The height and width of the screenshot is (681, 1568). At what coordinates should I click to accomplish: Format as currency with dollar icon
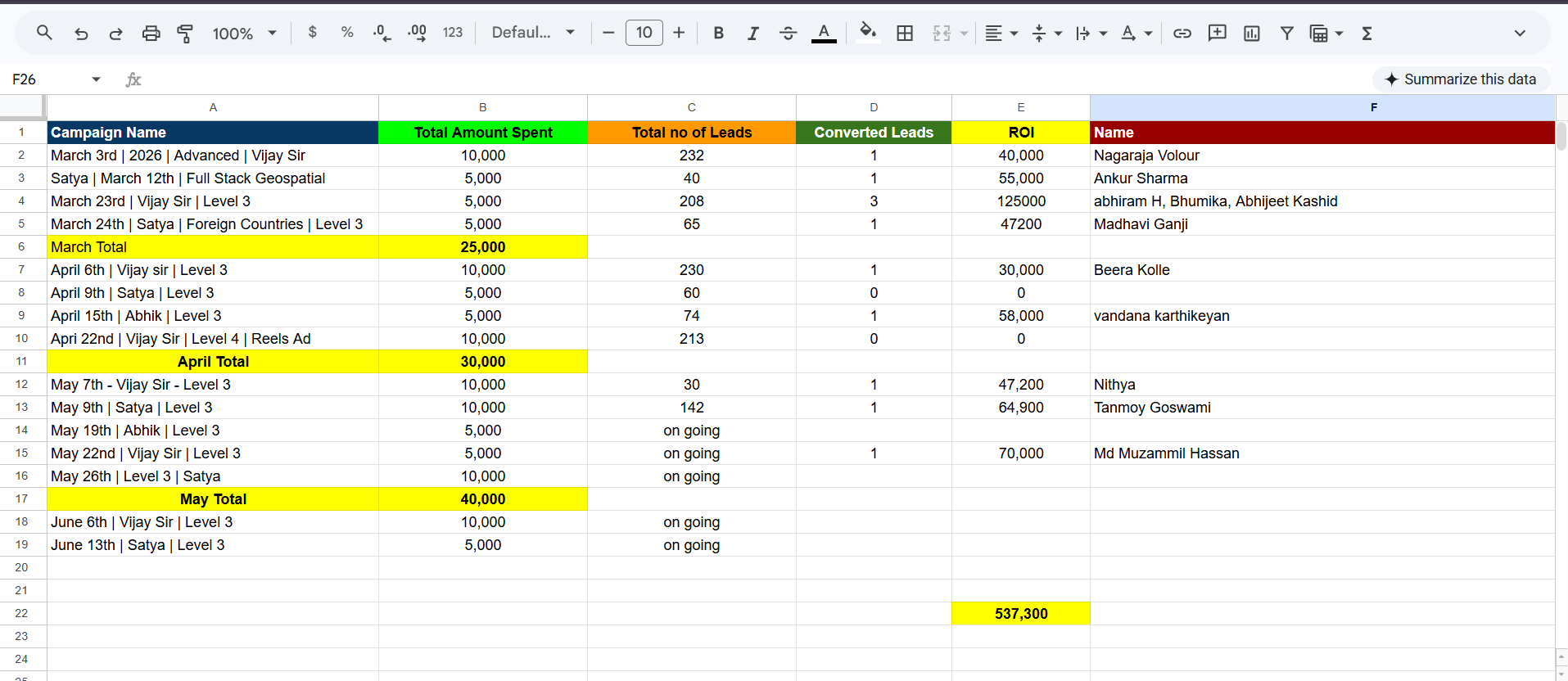tap(312, 33)
